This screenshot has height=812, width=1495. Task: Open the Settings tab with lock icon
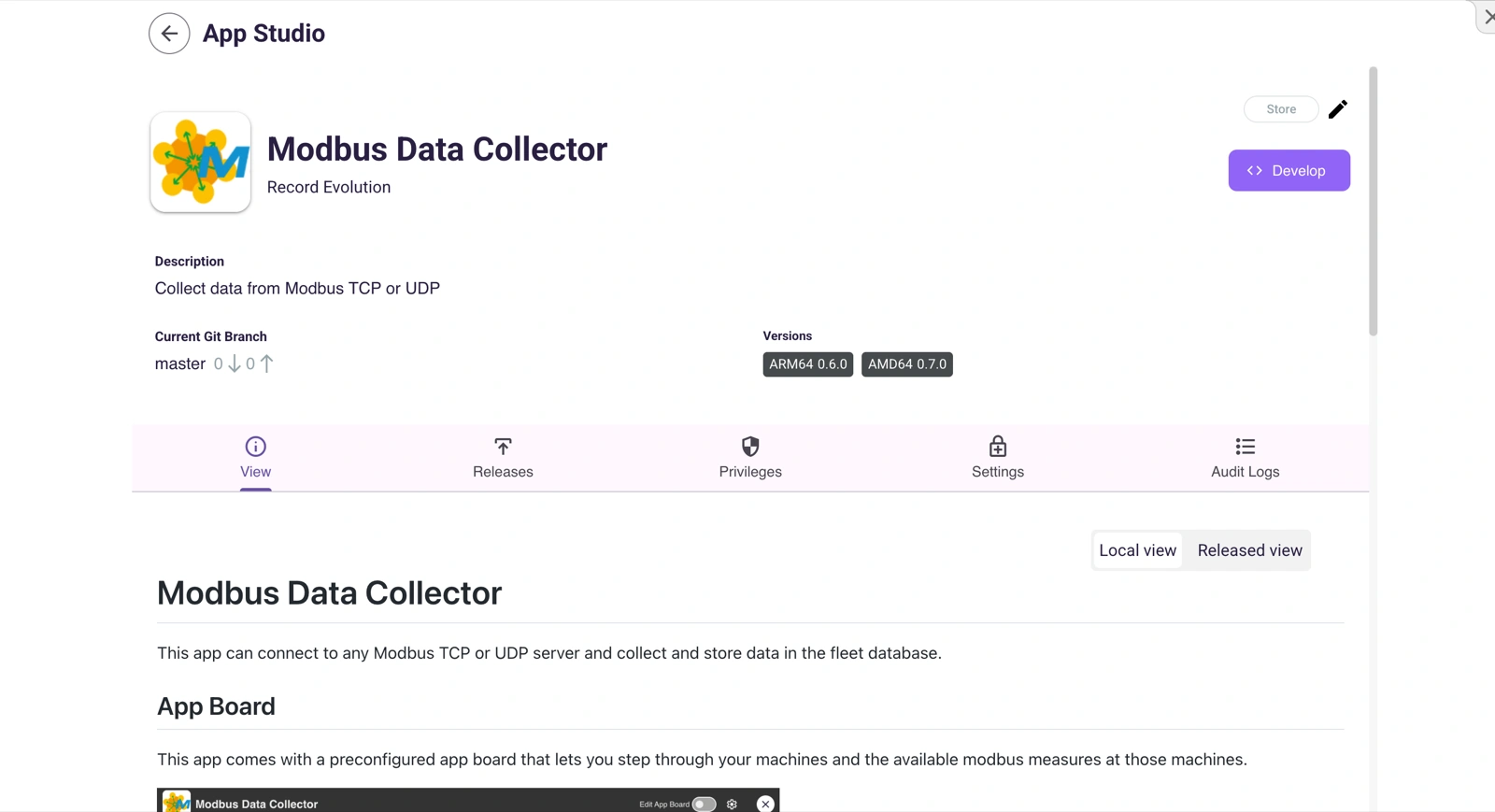[x=997, y=458]
